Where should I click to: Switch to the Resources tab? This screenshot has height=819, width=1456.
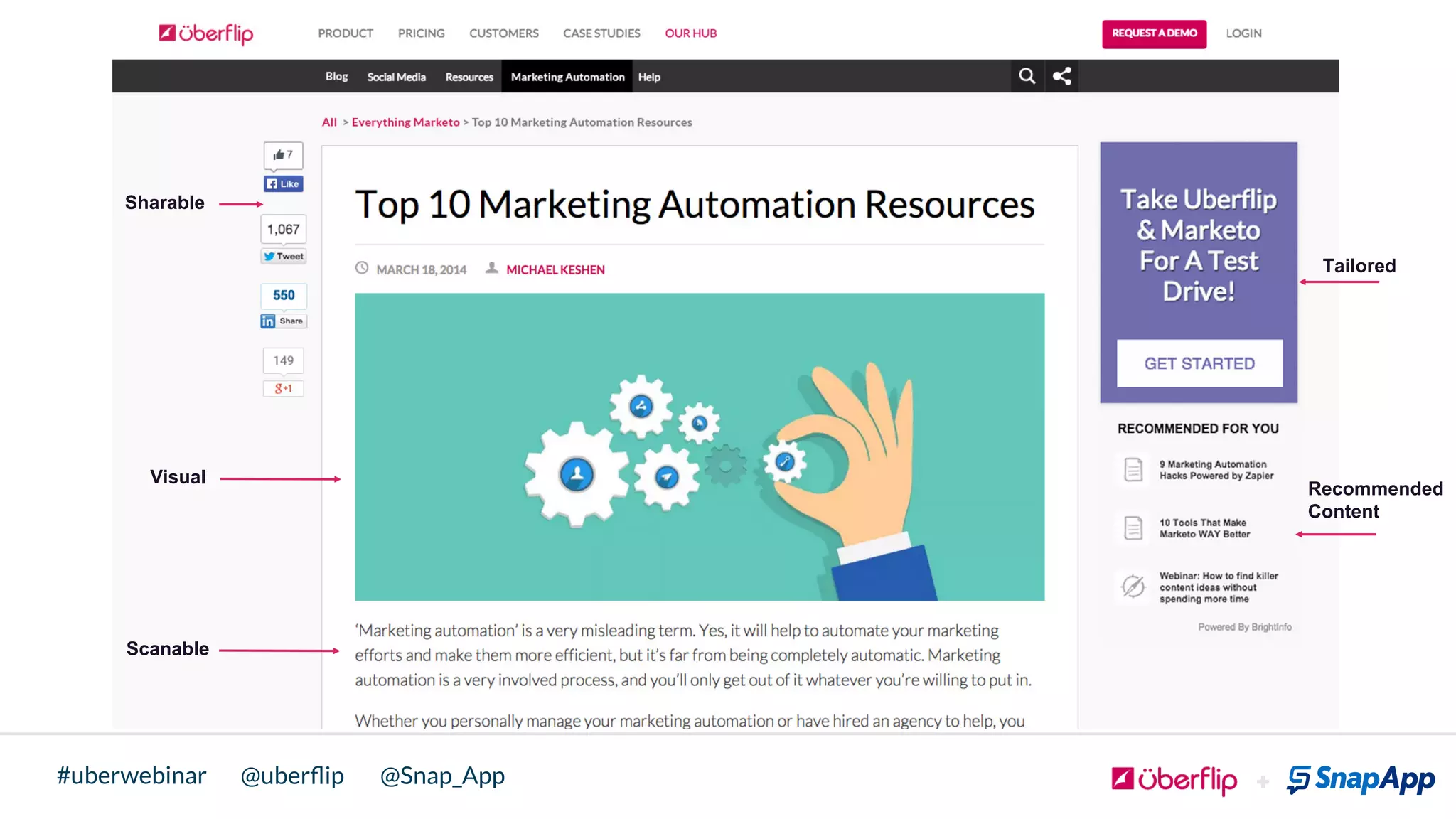pyautogui.click(x=469, y=76)
